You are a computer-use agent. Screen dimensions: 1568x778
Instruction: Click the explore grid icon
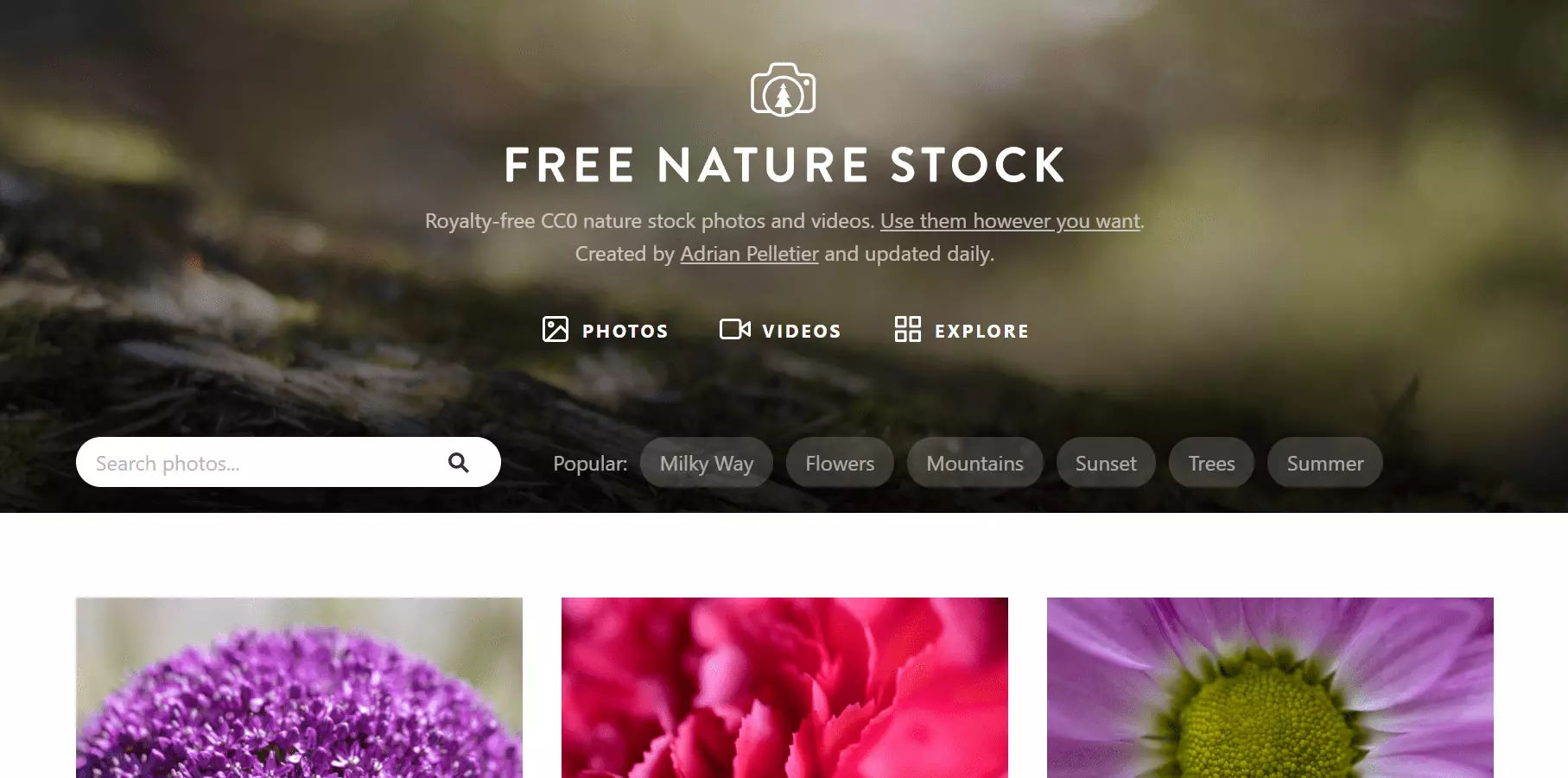[908, 329]
